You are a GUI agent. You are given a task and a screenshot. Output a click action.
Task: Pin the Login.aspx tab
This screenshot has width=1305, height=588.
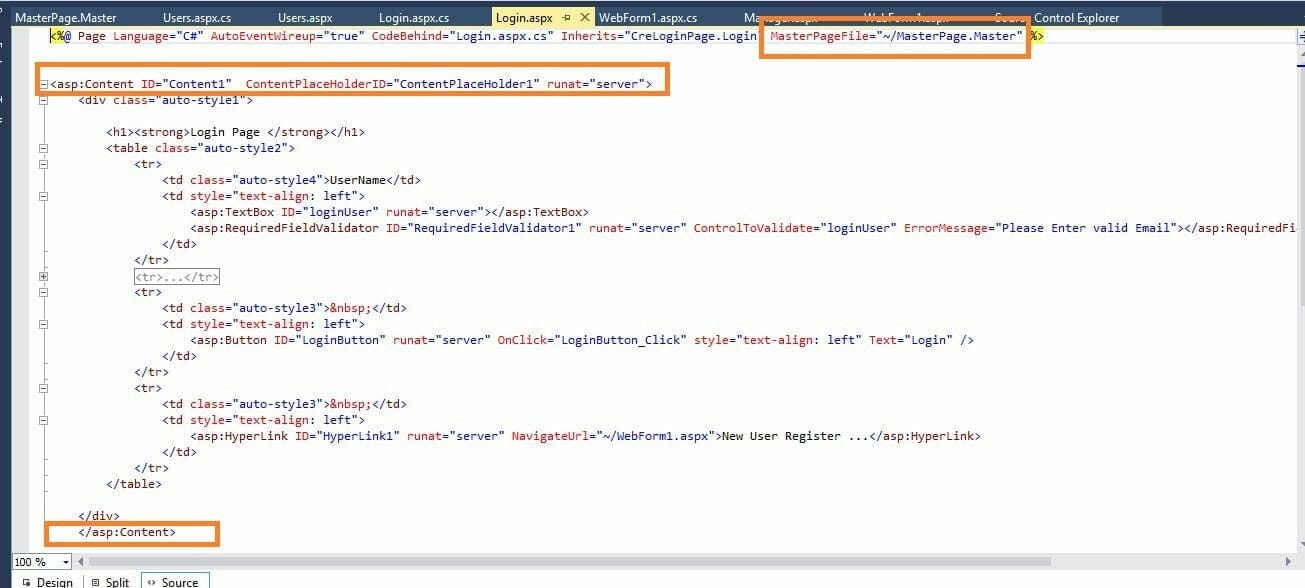(x=566, y=18)
